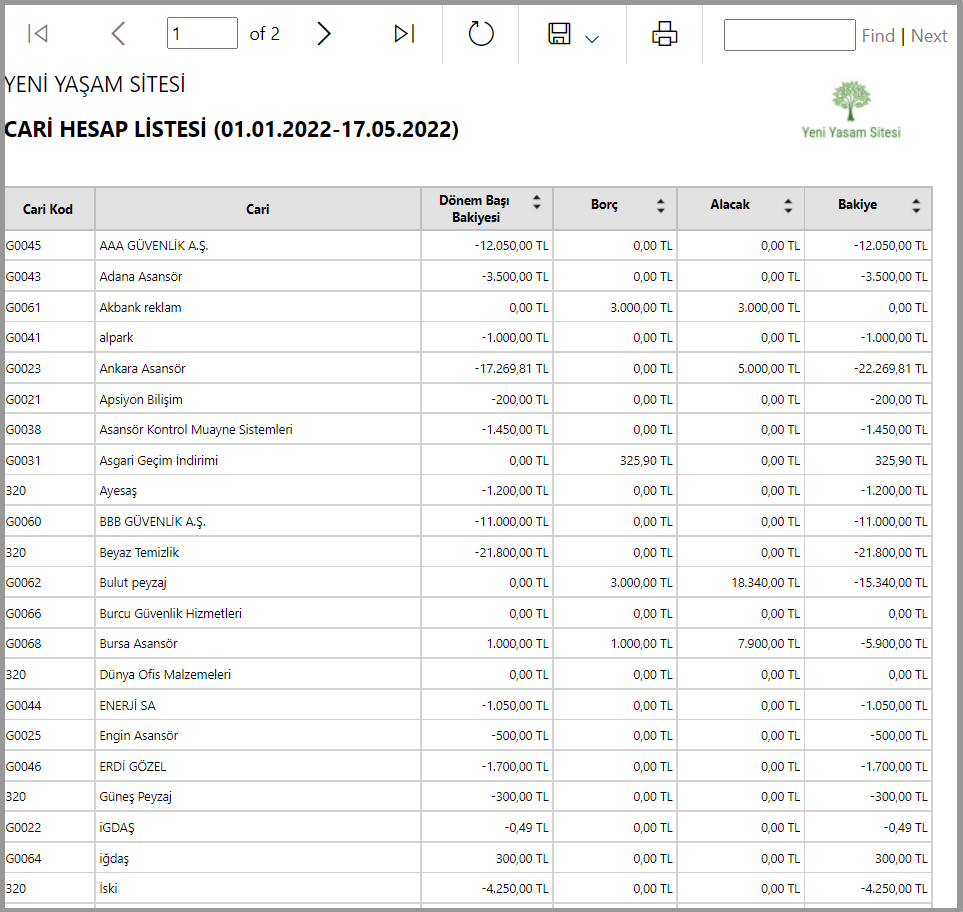Viewport: 963px width, 912px height.
Task: Go to the next report page
Action: [x=324, y=34]
